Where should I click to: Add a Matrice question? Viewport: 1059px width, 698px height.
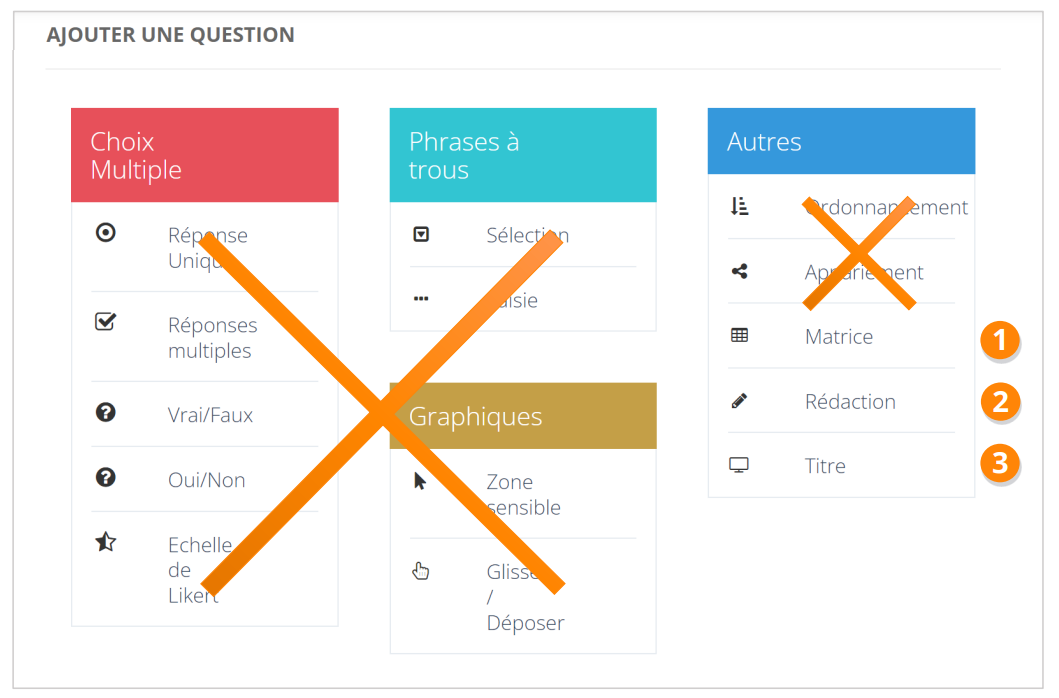[x=839, y=337]
